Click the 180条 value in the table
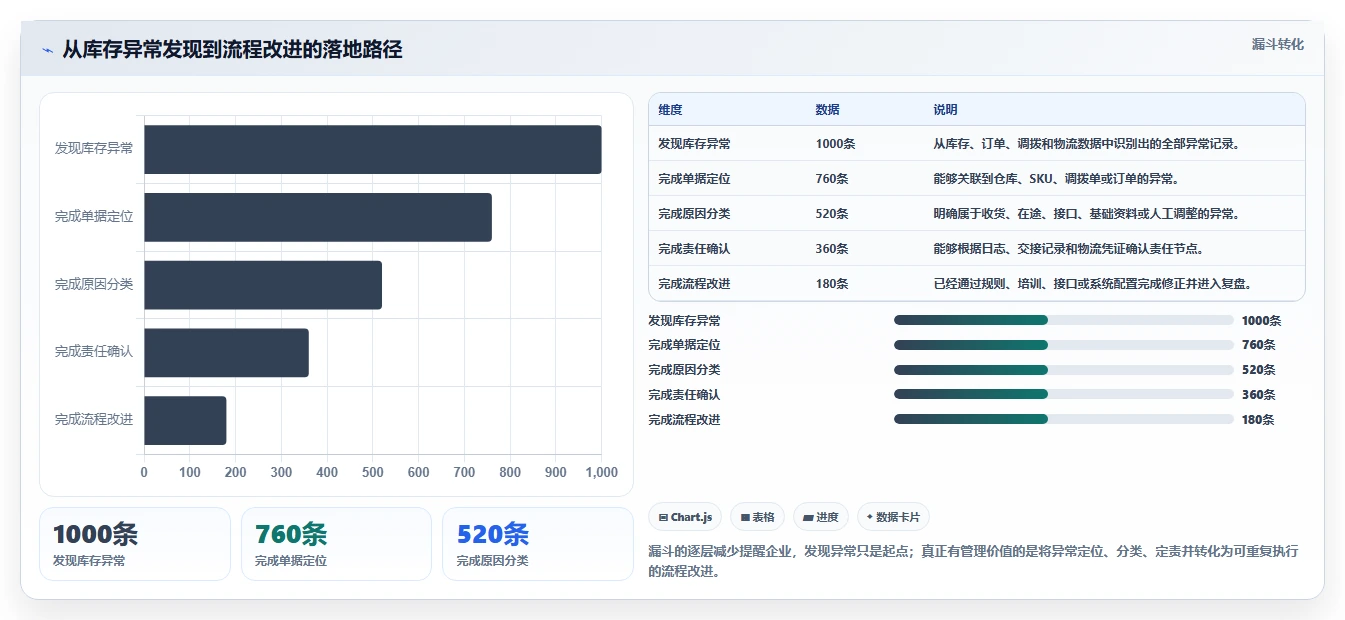The image size is (1345, 620). click(832, 284)
